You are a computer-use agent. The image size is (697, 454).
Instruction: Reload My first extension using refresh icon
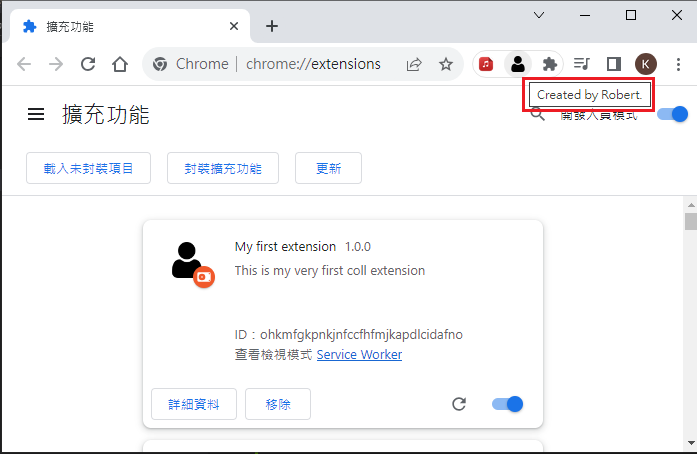(x=459, y=404)
